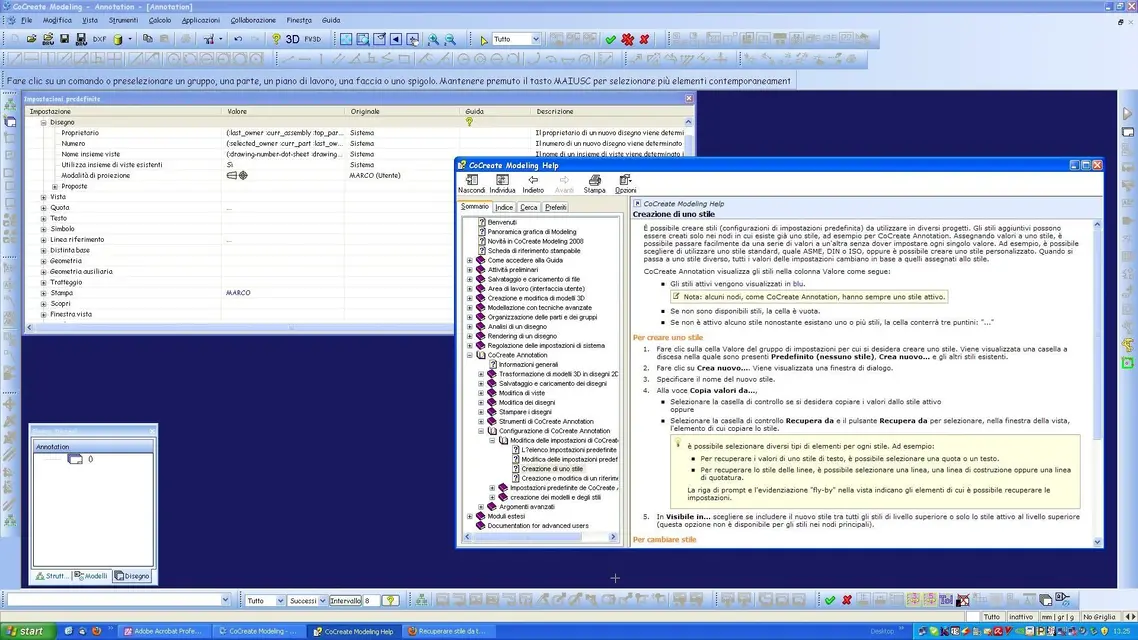Click the Intervallo button in bottom toolbar

(x=345, y=601)
